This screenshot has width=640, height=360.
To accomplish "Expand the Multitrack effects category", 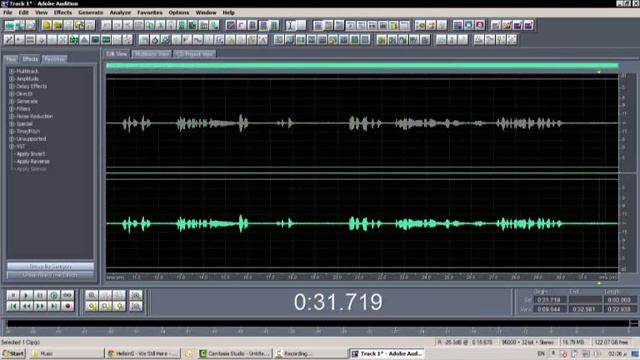I will tap(12, 71).
